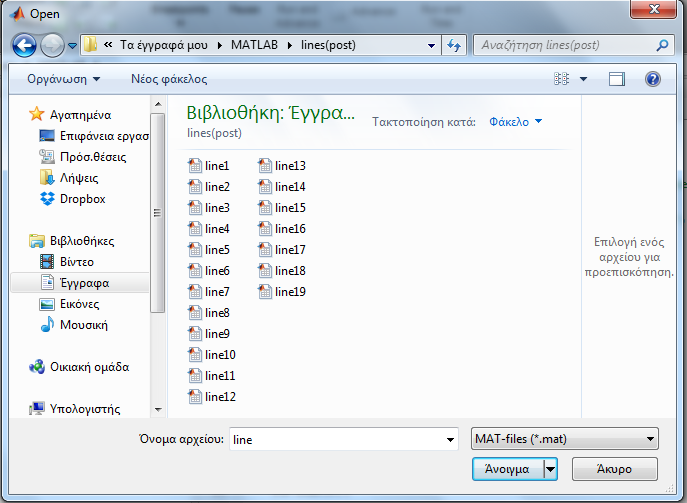
Task: Toggle the preview pane button
Action: pyautogui.click(x=616, y=79)
